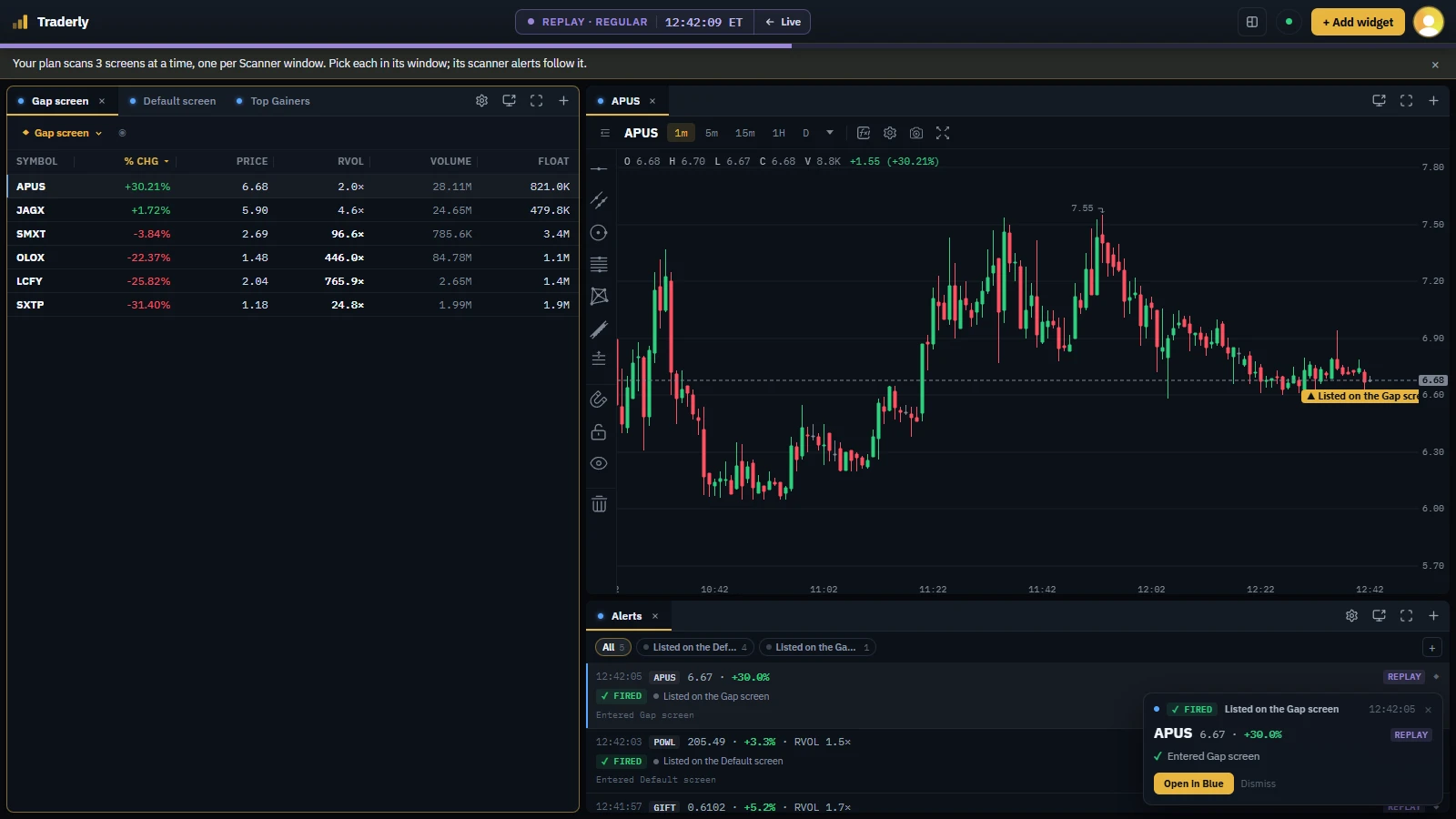This screenshot has width=1456, height=819.
Task: Close the scanner plan notice banner
Action: coord(1435,65)
